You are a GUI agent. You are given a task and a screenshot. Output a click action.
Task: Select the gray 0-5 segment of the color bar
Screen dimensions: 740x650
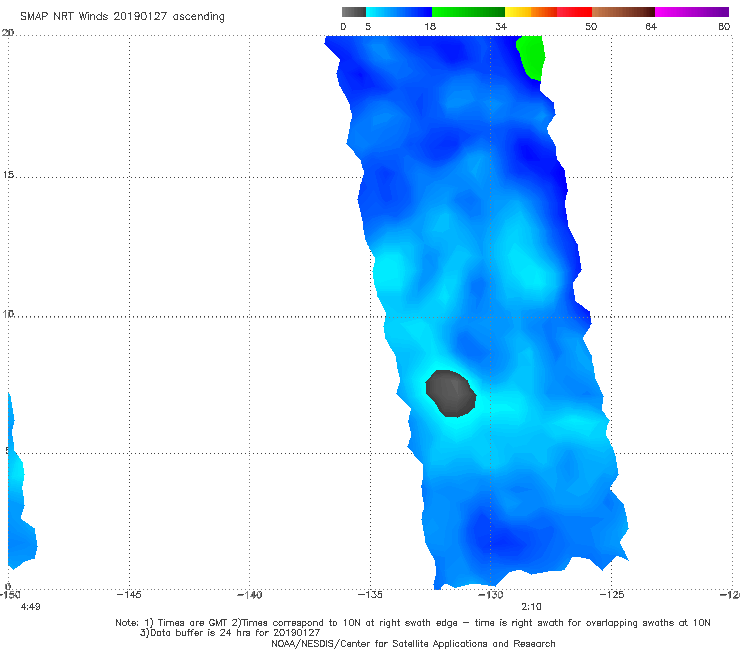point(353,12)
